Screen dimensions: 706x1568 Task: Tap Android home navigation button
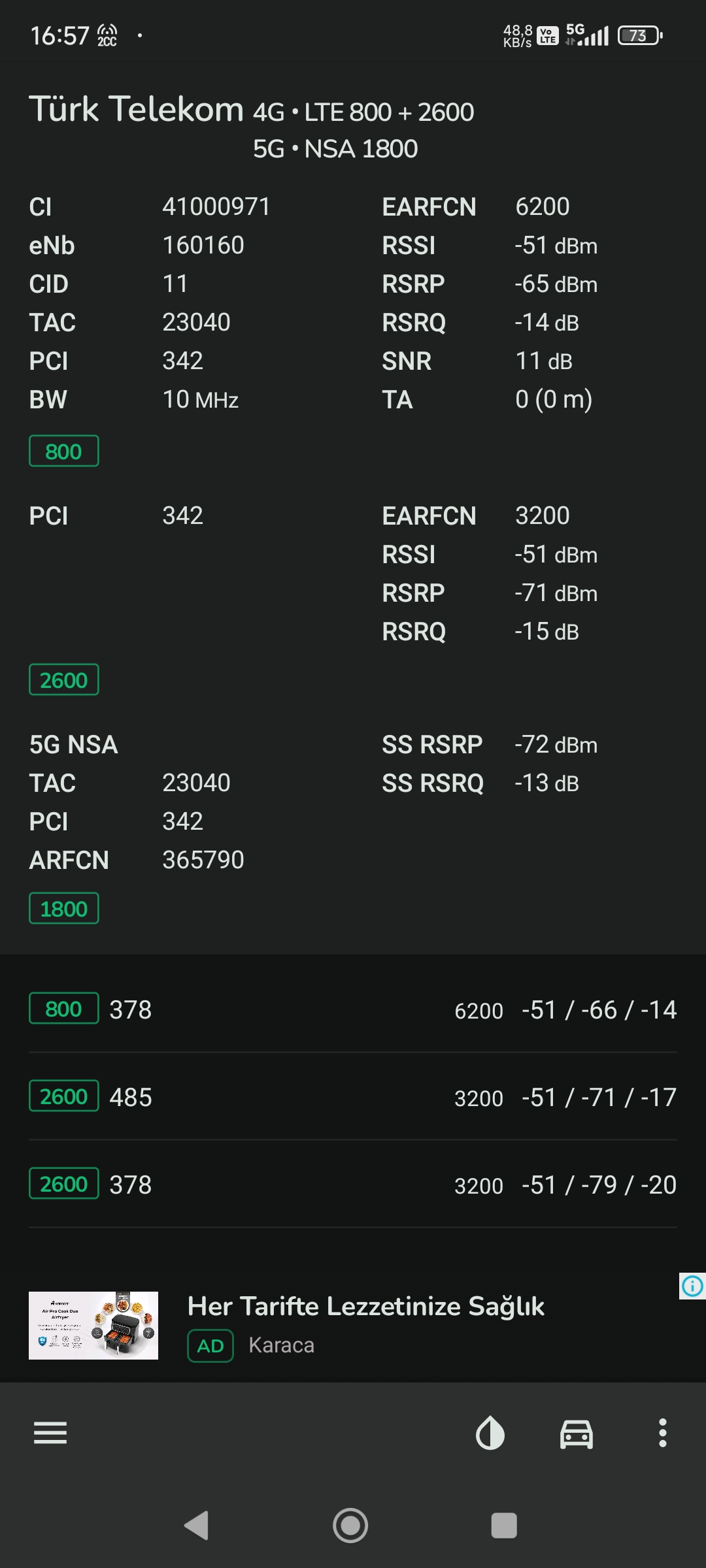point(350,1526)
